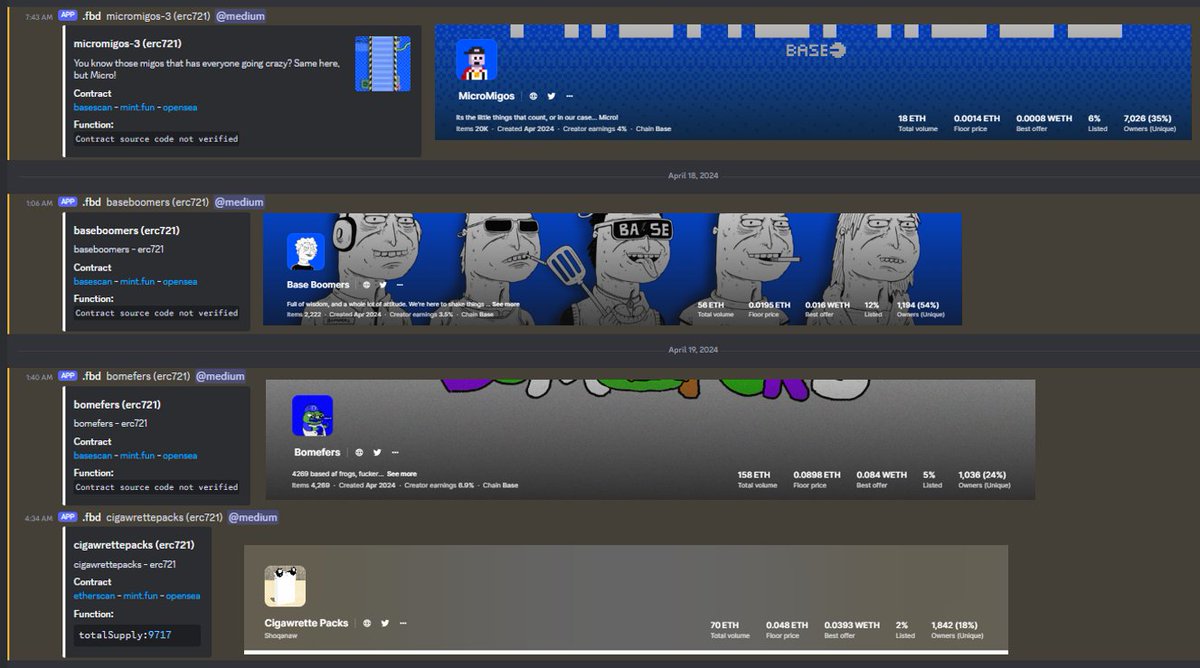
Task: Click the APP badge on the micromigos-3 message
Action: pos(68,15)
